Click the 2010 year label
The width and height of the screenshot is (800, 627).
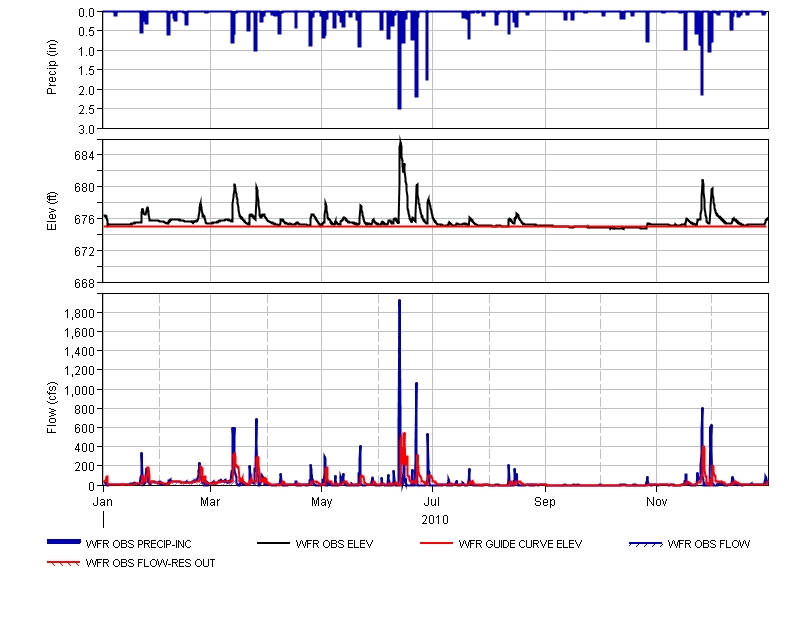(435, 520)
